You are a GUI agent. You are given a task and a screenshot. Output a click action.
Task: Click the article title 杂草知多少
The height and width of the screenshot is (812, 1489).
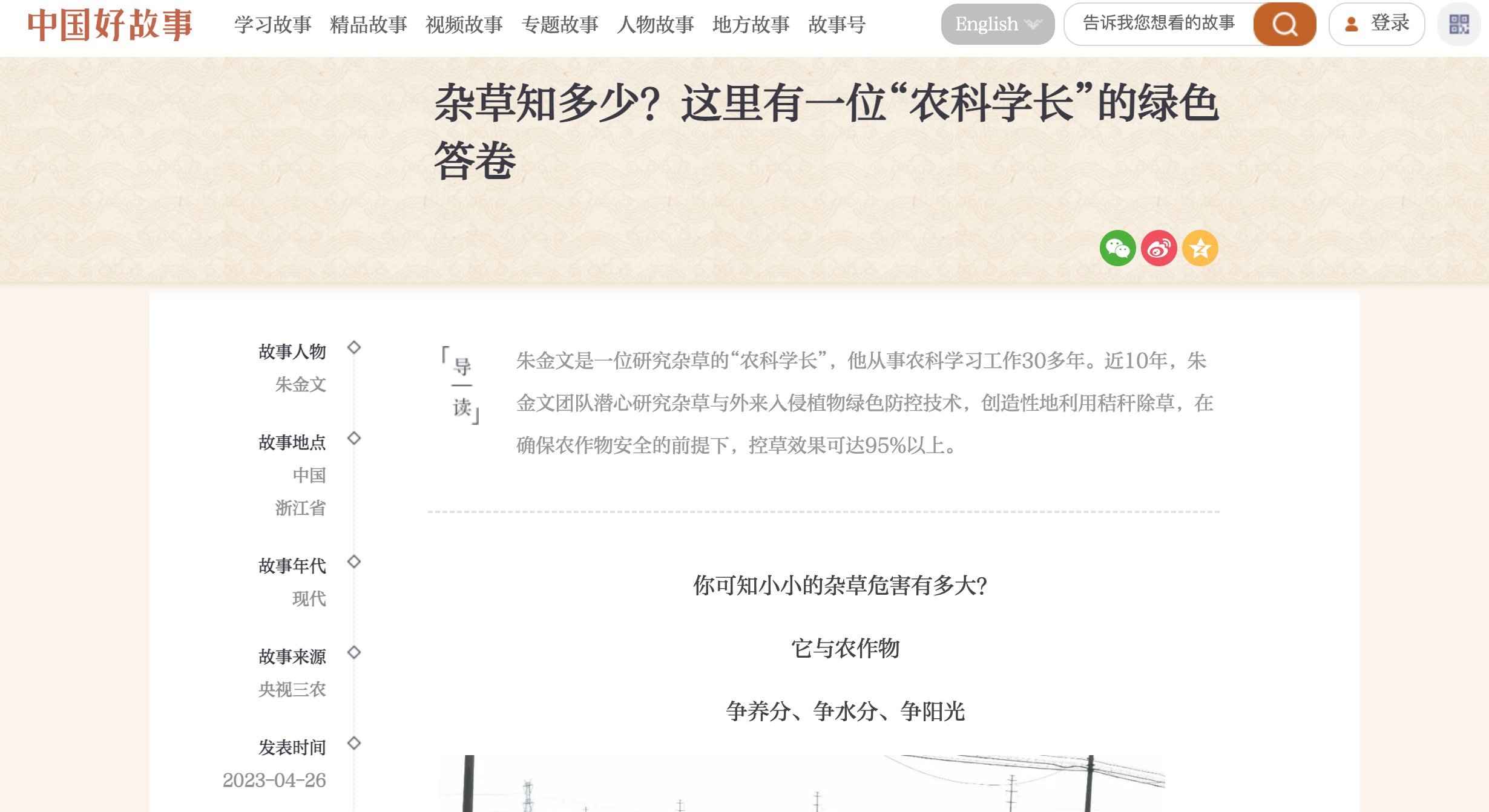point(826,131)
